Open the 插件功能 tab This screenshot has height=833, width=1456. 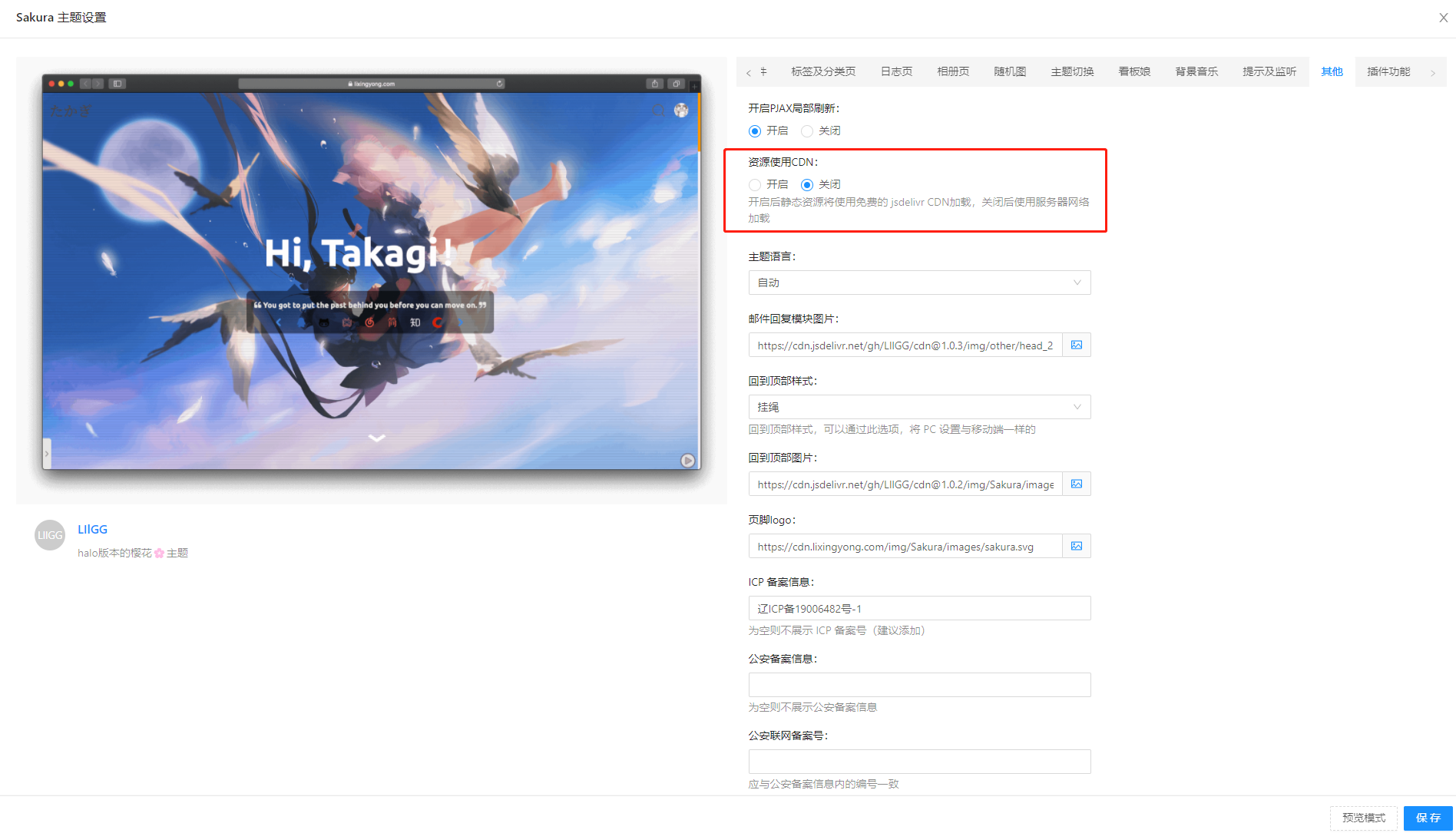[x=1388, y=71]
